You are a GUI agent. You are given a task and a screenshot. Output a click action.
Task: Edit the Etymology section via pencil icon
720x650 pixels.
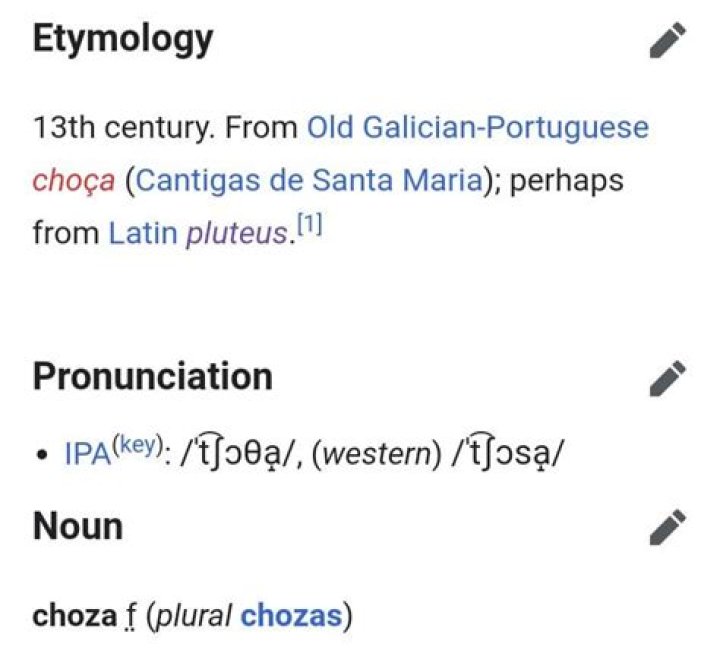pyautogui.click(x=668, y=40)
